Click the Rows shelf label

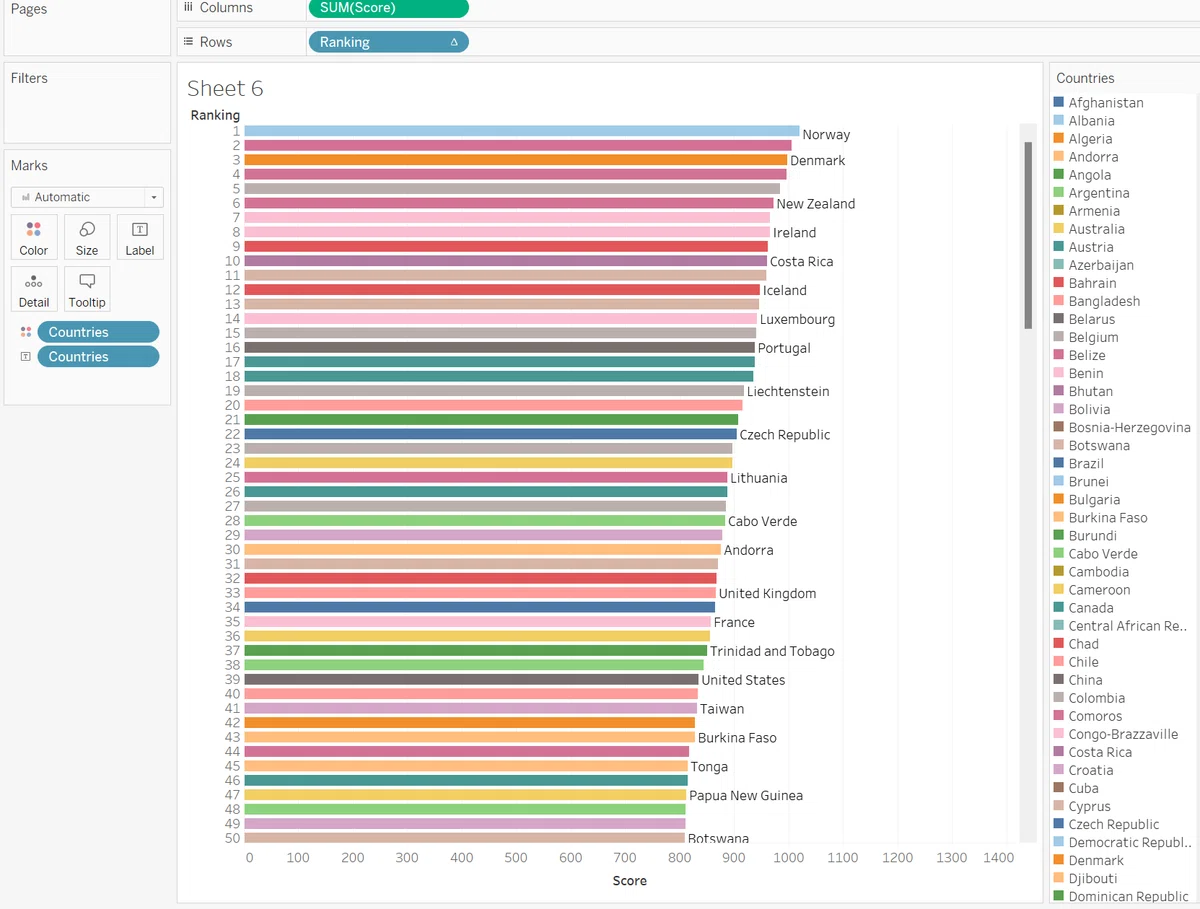(x=216, y=42)
